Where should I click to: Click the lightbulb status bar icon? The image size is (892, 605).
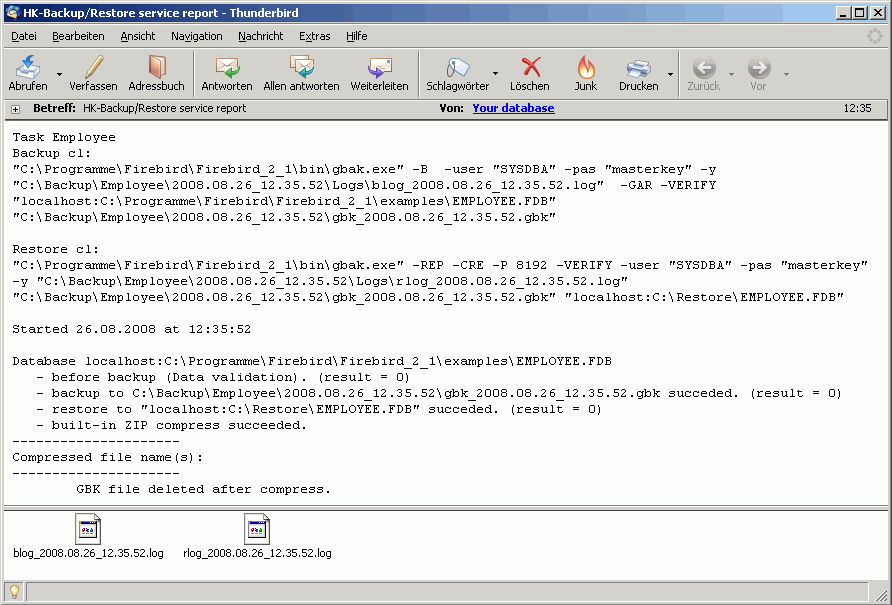tap(14, 592)
